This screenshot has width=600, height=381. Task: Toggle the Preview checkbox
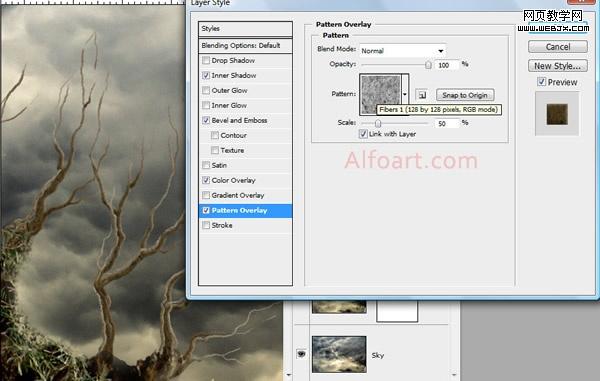coord(541,82)
